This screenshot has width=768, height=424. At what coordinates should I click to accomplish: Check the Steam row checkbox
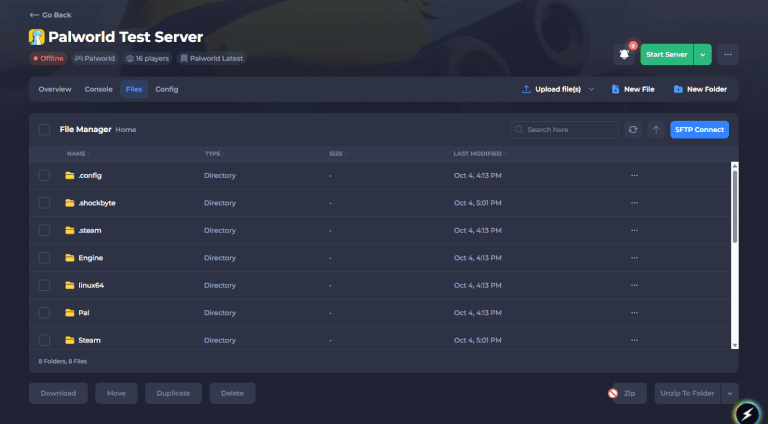(x=44, y=340)
